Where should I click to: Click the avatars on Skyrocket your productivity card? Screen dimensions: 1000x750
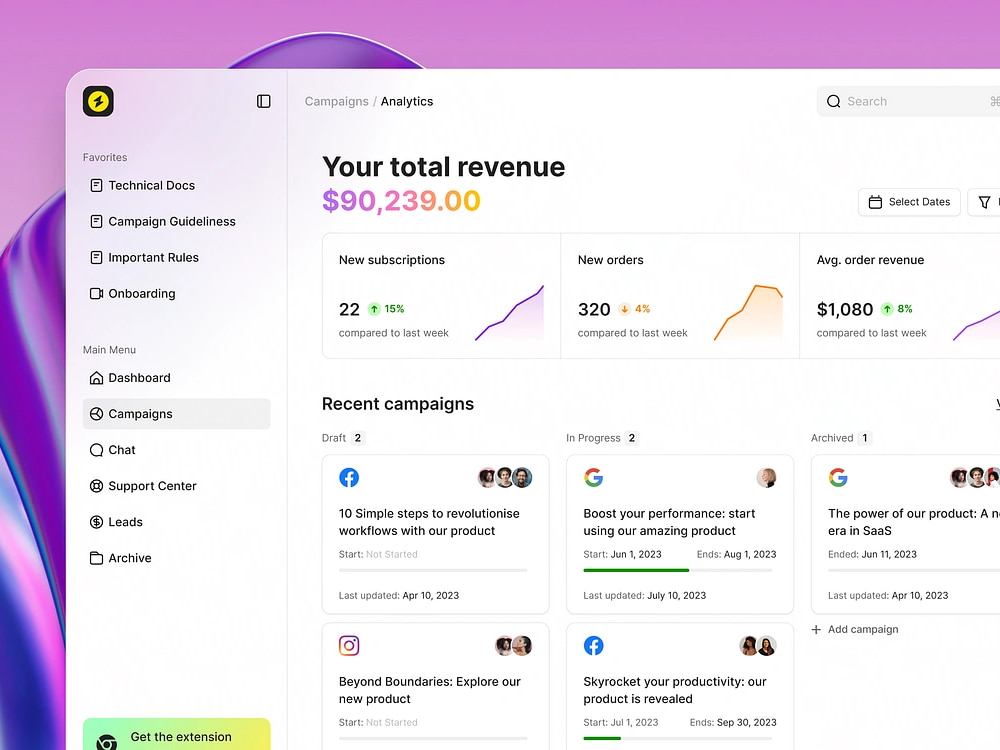(758, 645)
